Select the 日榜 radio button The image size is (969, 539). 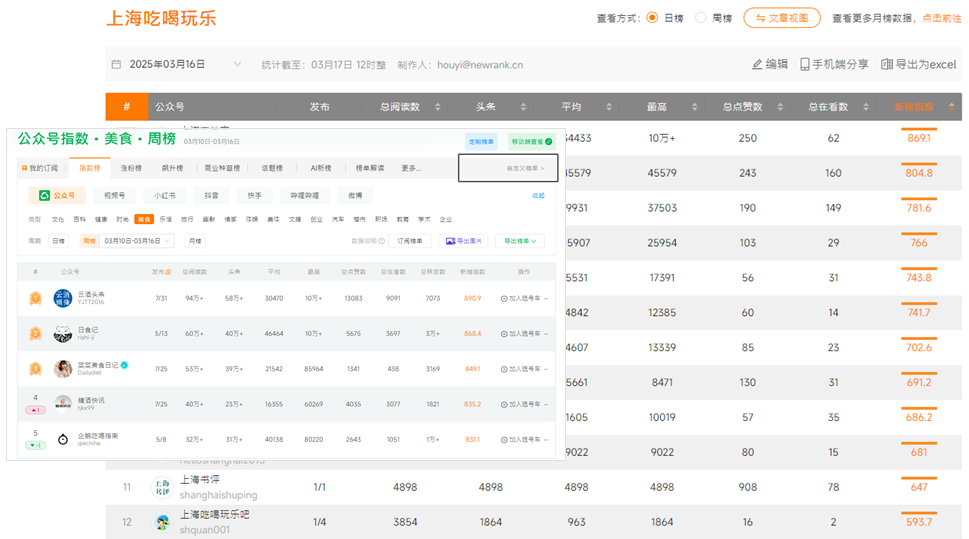coord(652,18)
